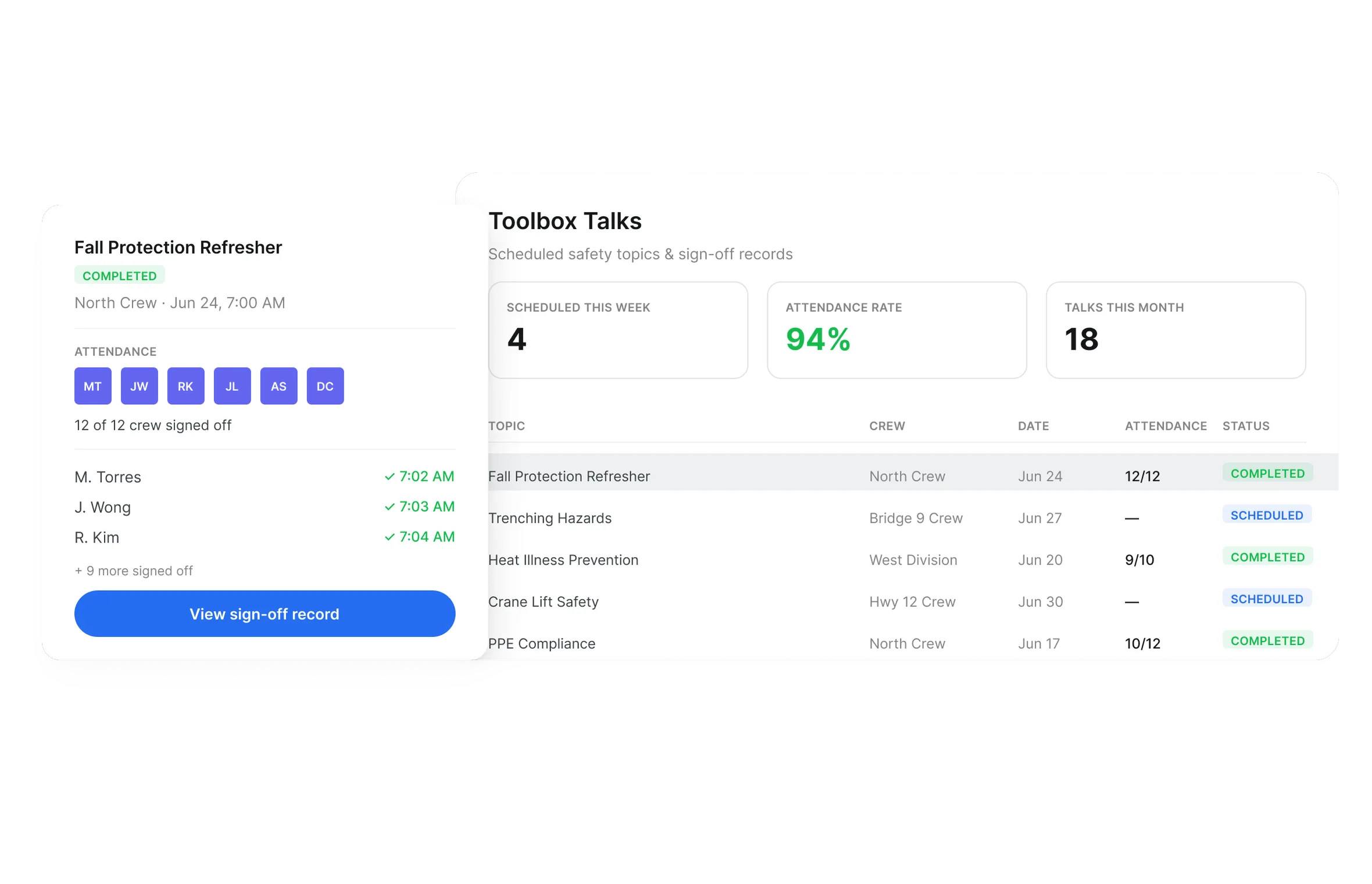This screenshot has width=1372, height=884.
Task: Click Hwy 12 Crew cell
Action: [x=912, y=602]
